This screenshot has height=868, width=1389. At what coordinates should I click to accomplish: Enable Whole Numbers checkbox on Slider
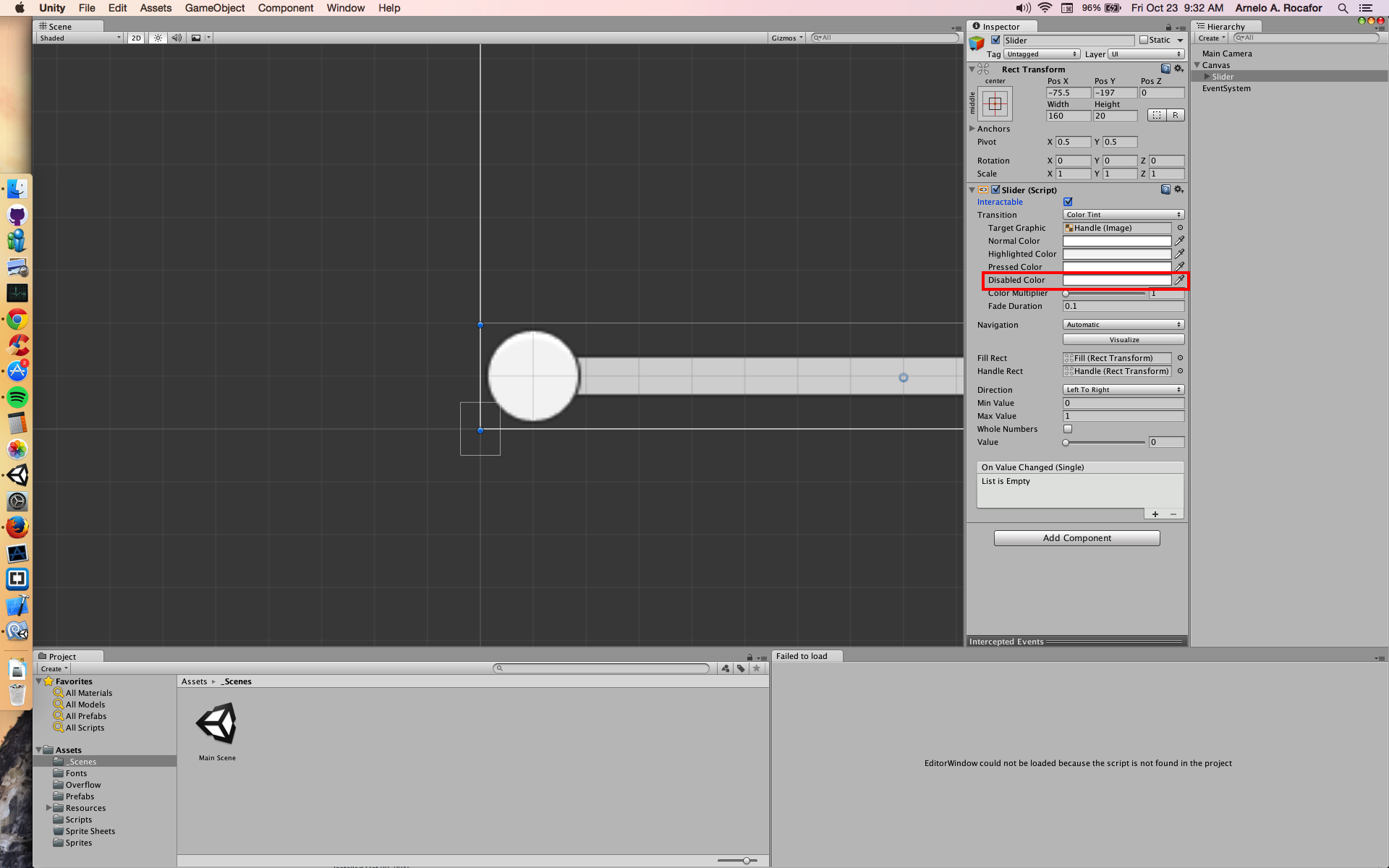point(1068,428)
